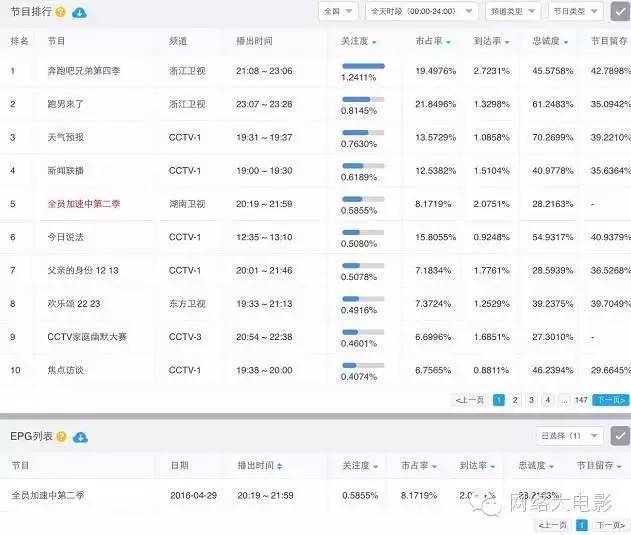Open the 全国 region dropdown

coord(338,11)
